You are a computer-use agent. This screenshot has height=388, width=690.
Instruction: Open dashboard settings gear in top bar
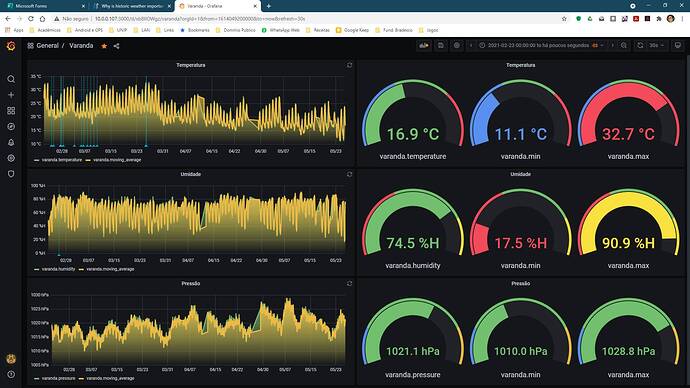457,45
